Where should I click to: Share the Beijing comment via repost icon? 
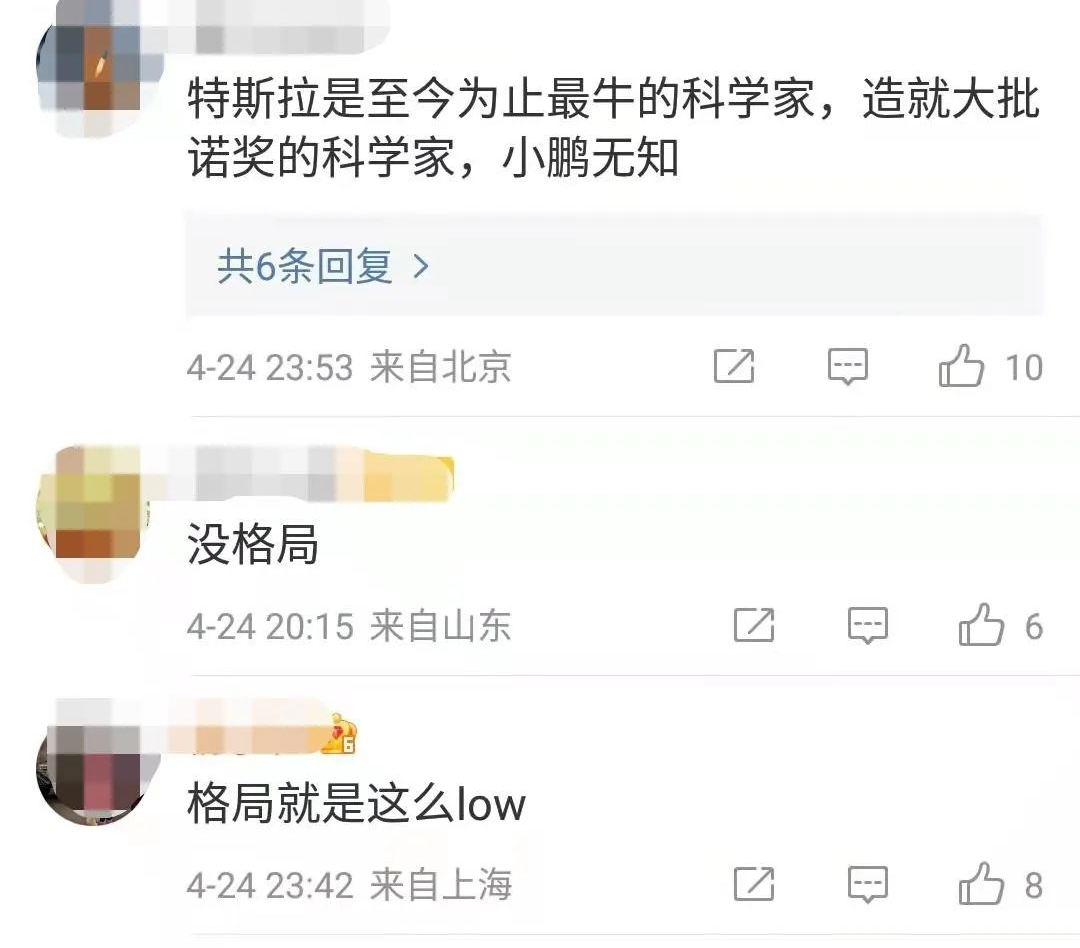(734, 366)
